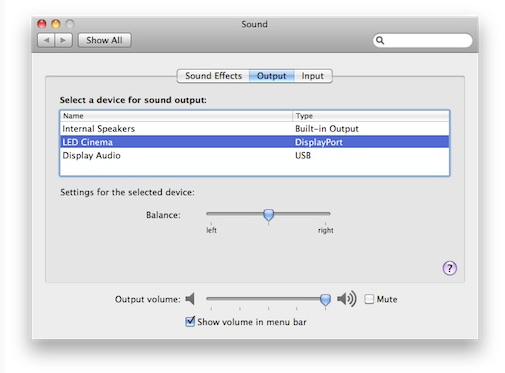Click the search magnifier icon
Image resolution: width=505 pixels, height=373 pixels.
pyautogui.click(x=380, y=40)
